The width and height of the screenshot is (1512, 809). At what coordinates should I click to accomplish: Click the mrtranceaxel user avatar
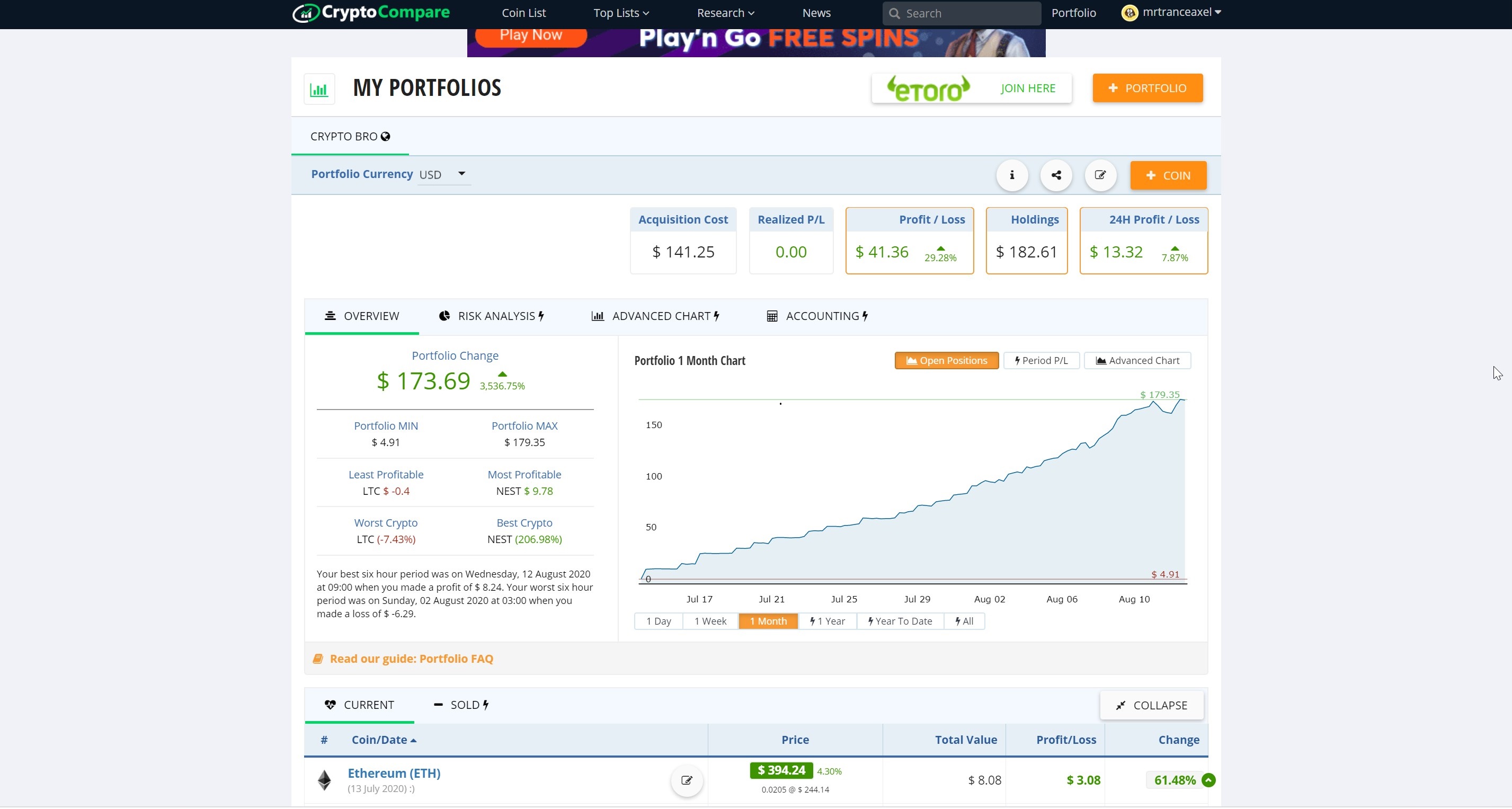(x=1129, y=12)
